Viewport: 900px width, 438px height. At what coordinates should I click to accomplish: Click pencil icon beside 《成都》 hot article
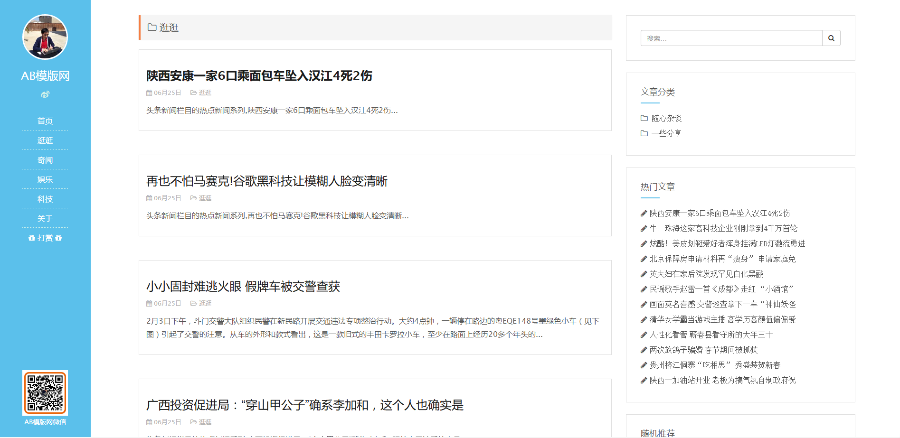tap(644, 289)
